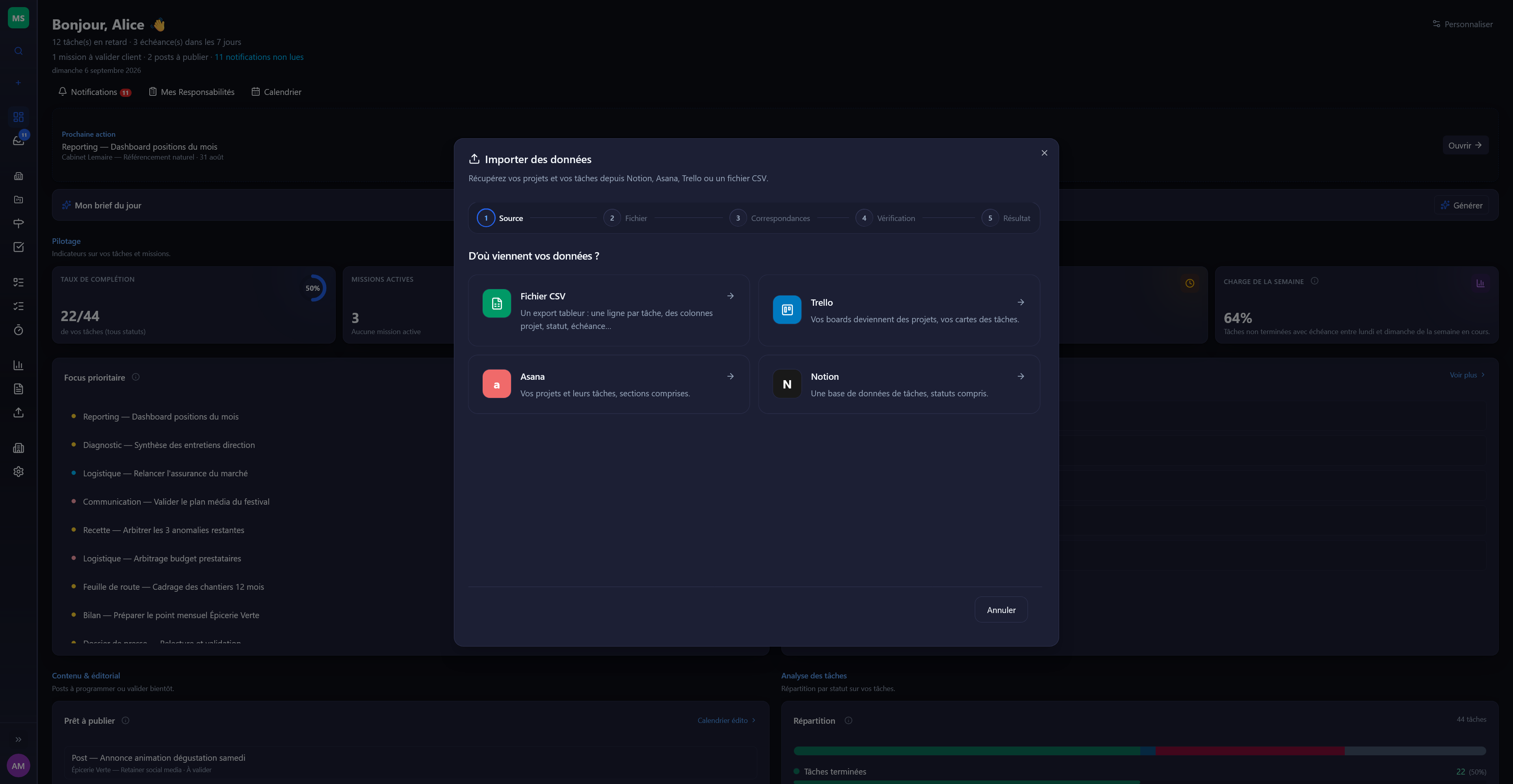Open Recette — Arbitrer les 3 anomalies restantes
Screen dimensions: 1513x784
pyautogui.click(x=163, y=530)
